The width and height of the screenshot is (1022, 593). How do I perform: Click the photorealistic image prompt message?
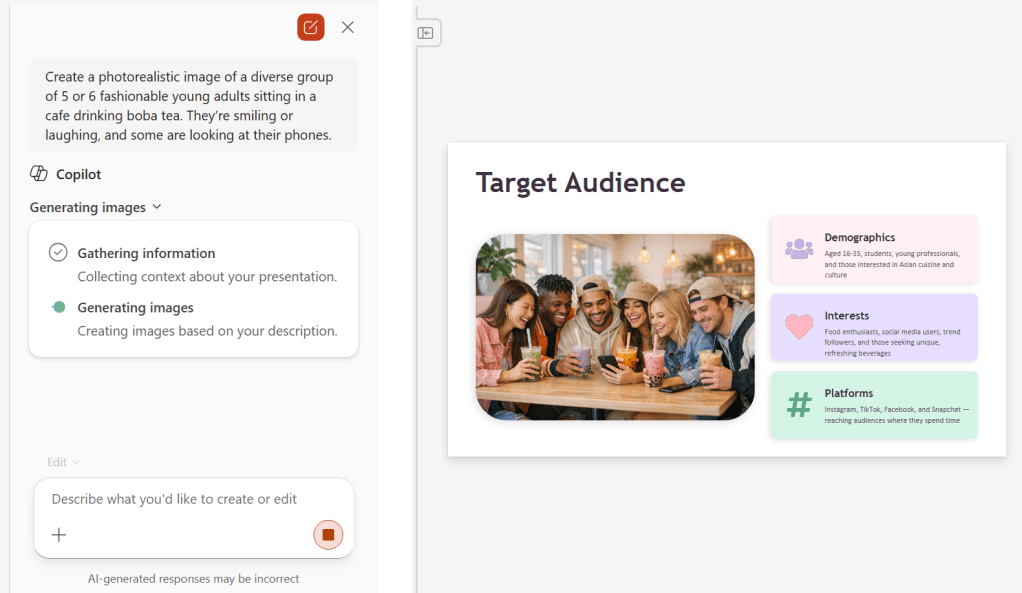[x=194, y=106]
